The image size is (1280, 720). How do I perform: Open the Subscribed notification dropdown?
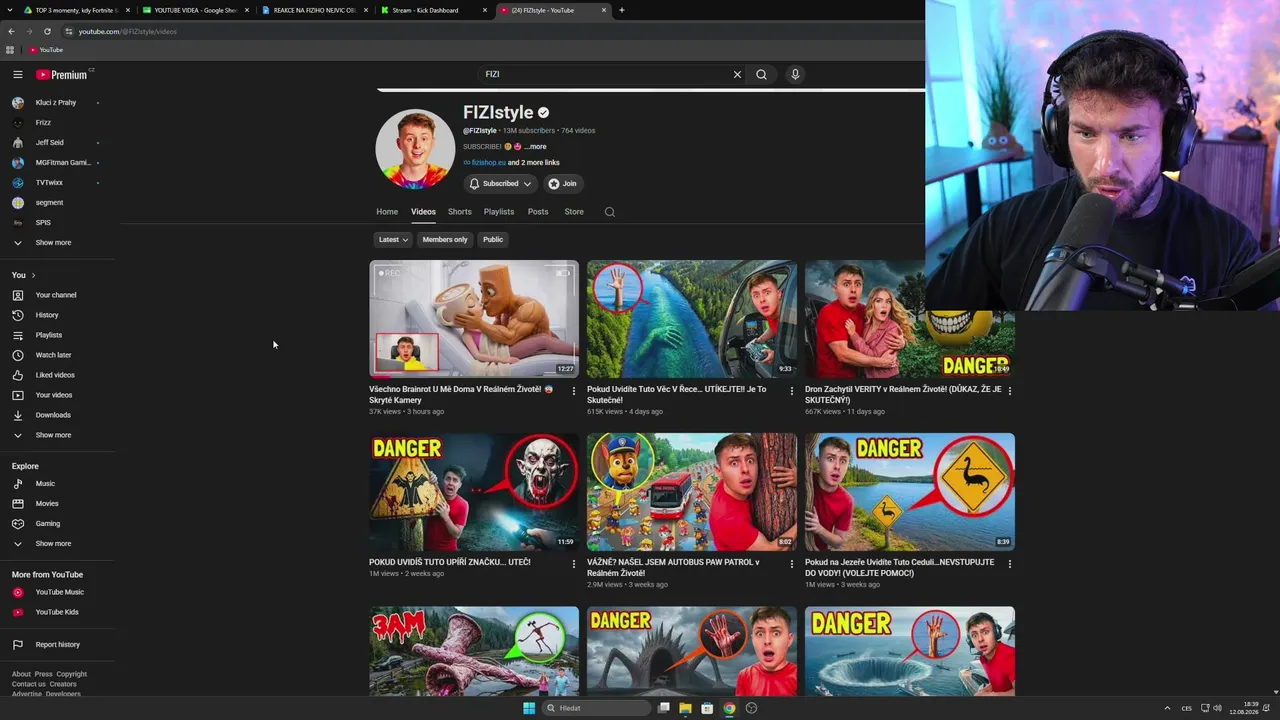tap(501, 184)
